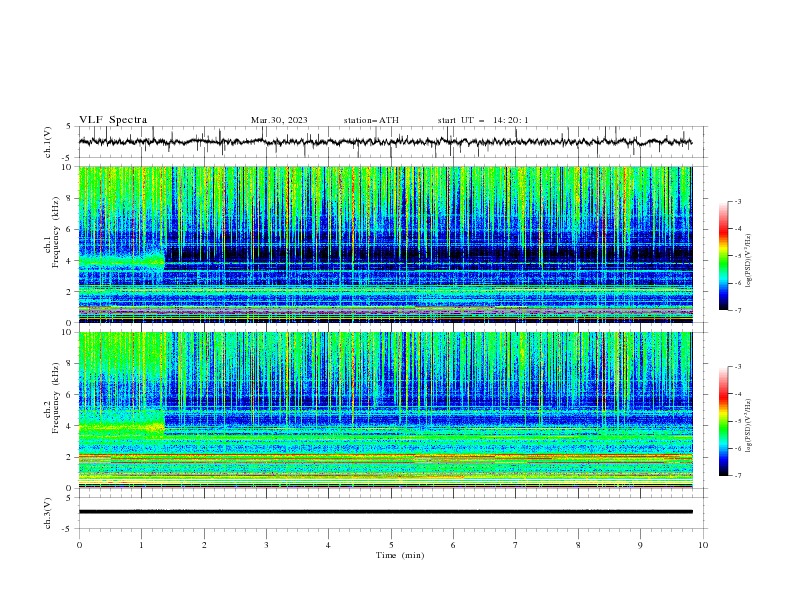Click the date "Mar.30, 2023"
Viewport: 792px width, 612px height.
(279, 120)
